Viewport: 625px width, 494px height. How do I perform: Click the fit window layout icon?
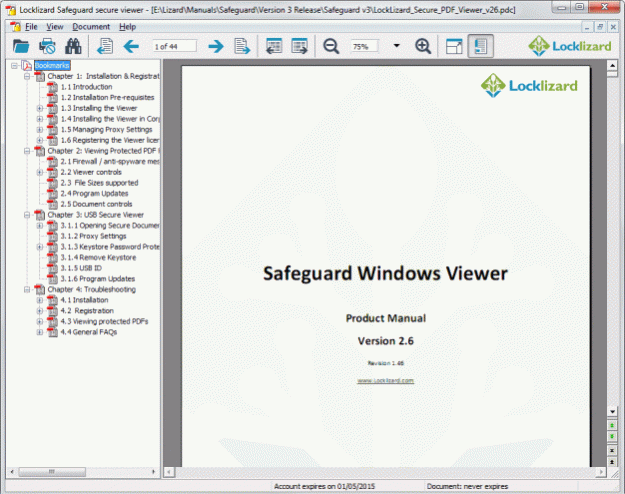[454, 46]
